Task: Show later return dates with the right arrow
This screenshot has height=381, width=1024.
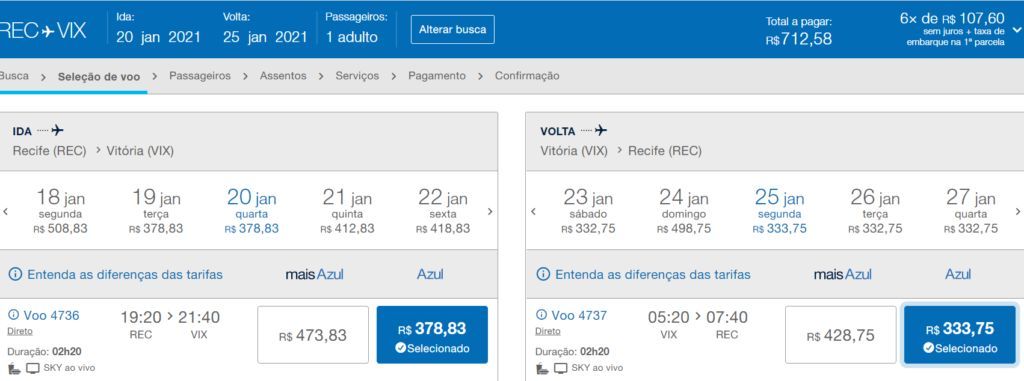Action: tap(1017, 212)
